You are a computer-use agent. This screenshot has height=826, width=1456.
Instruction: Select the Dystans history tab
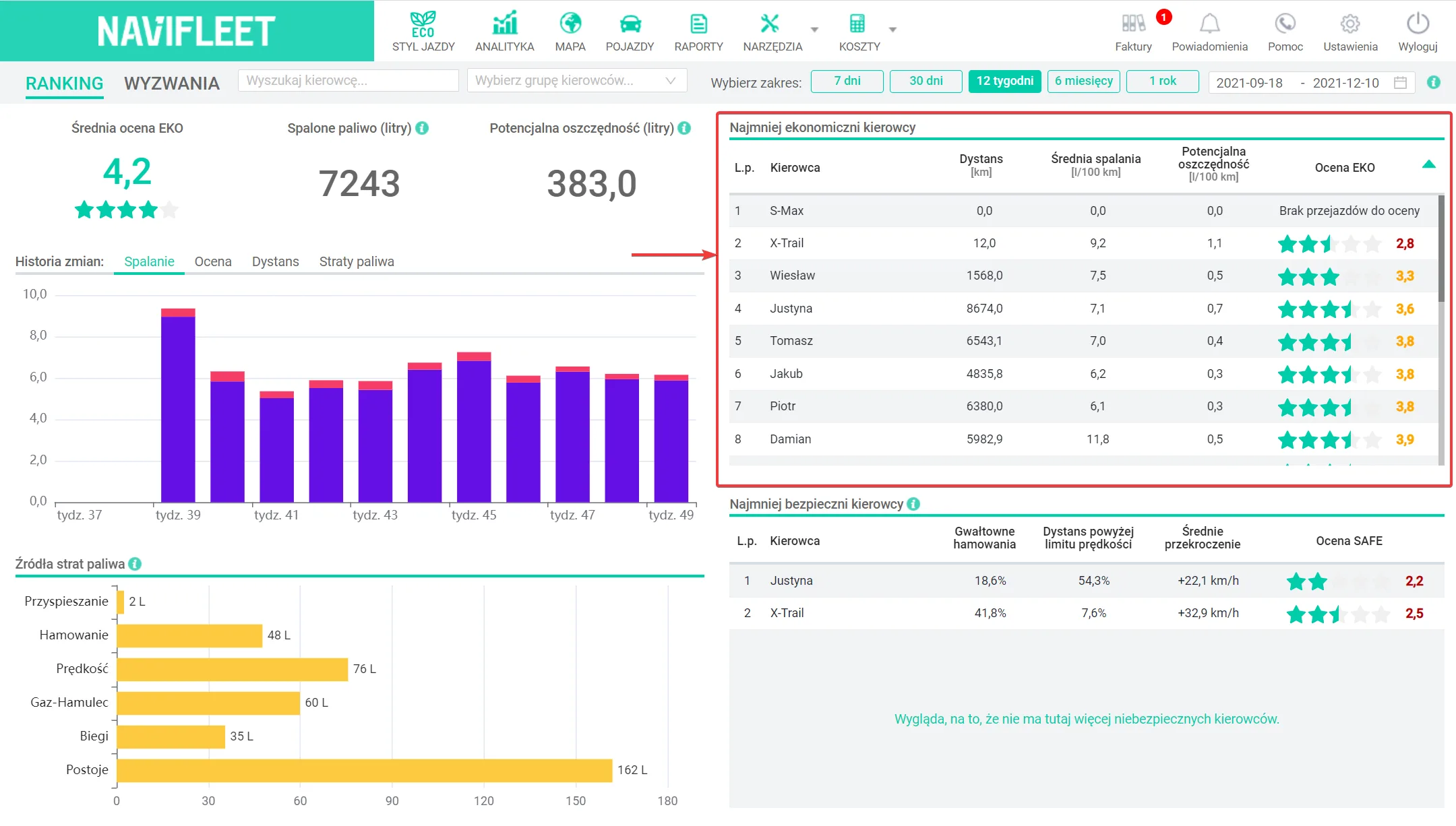coord(275,261)
